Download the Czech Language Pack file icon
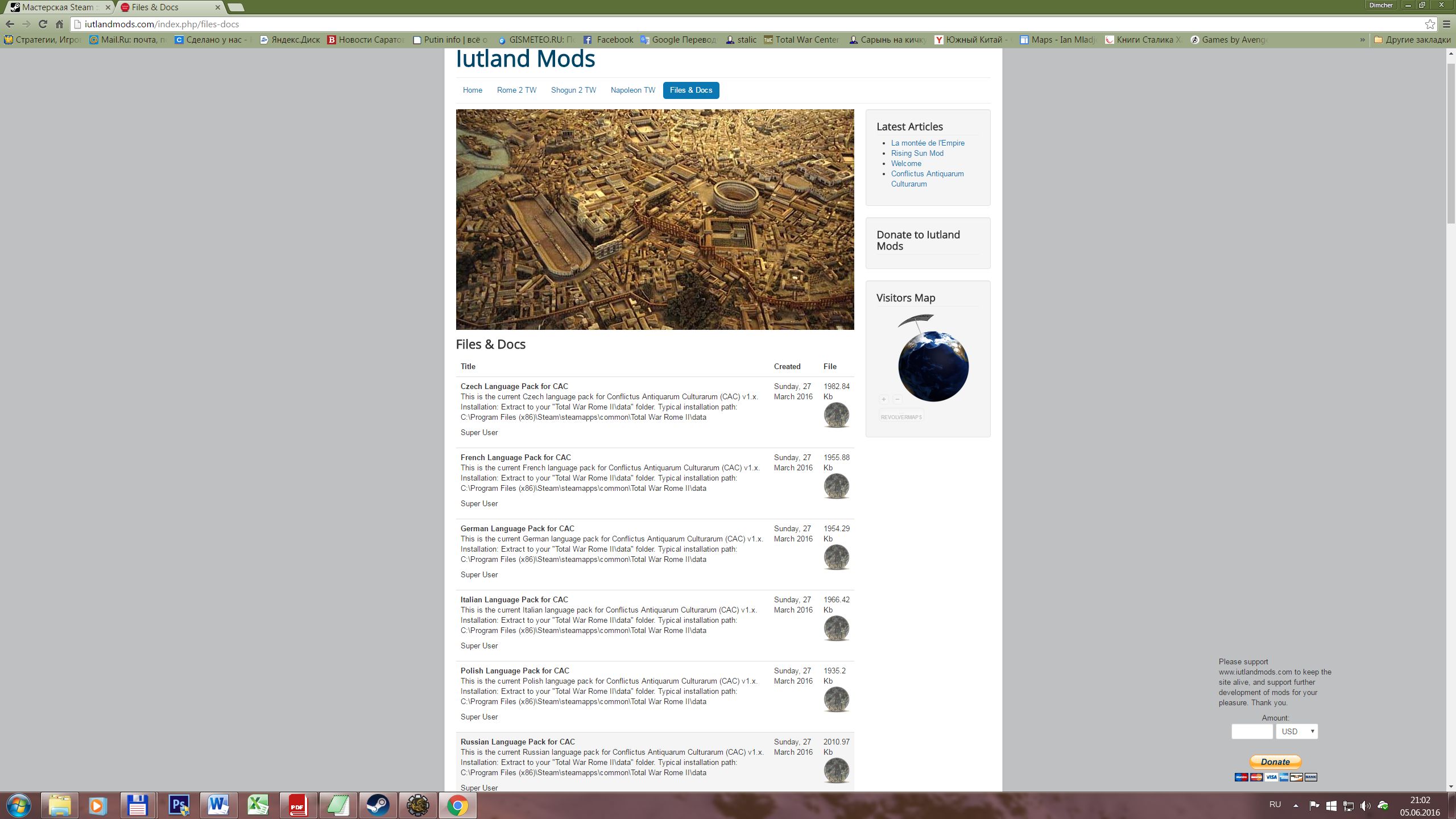 [x=836, y=415]
